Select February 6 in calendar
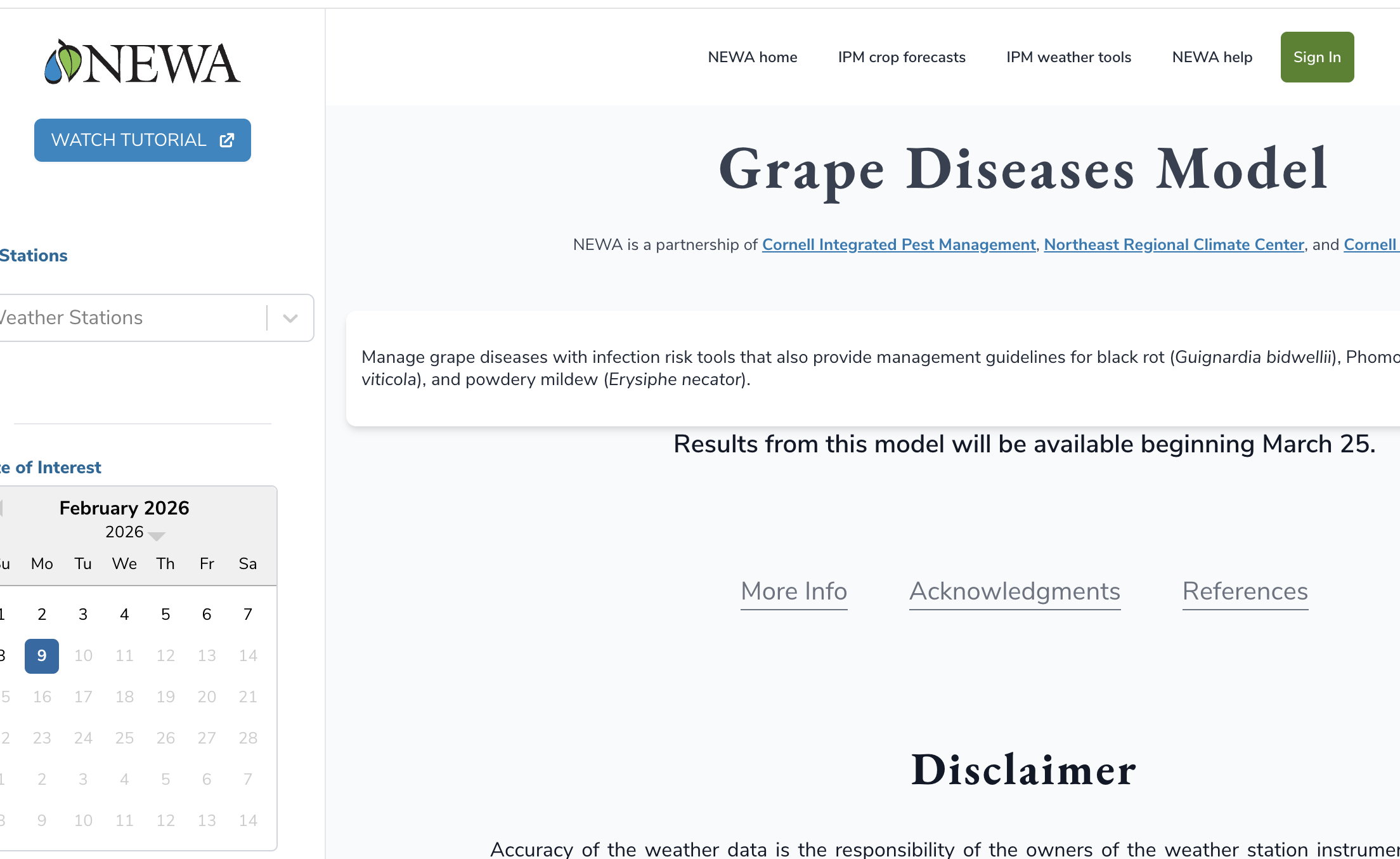Image resolution: width=1400 pixels, height=859 pixels. click(x=207, y=615)
